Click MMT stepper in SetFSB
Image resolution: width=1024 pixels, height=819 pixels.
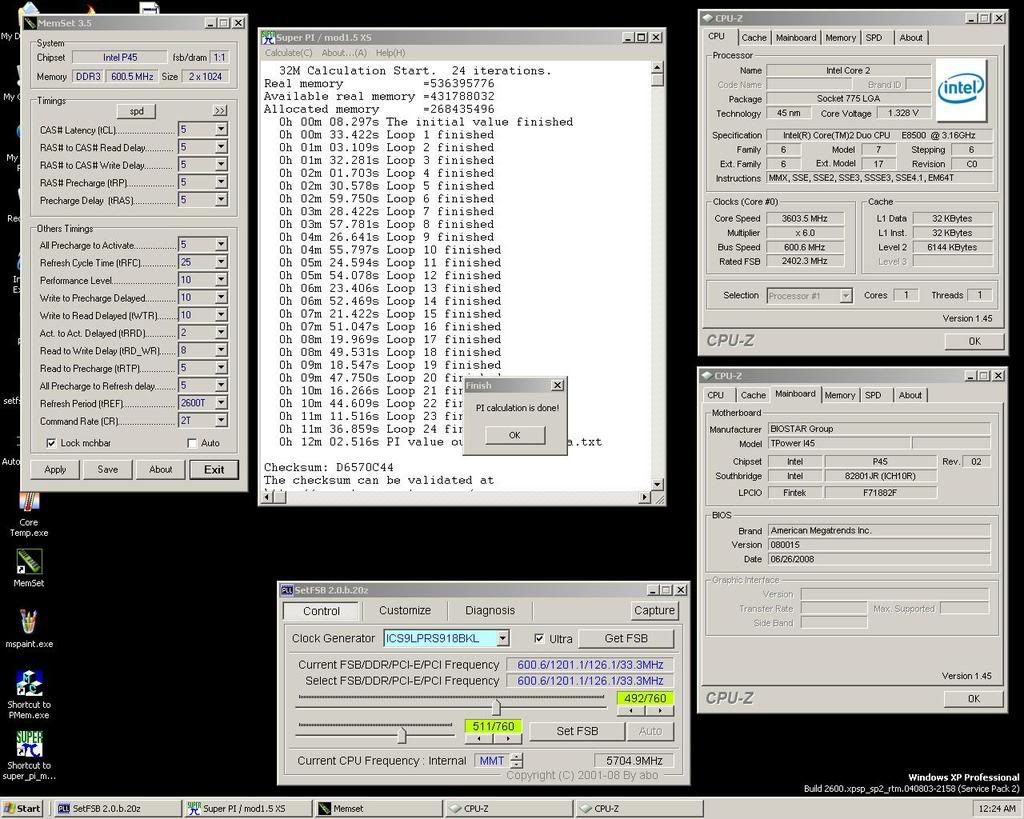pos(517,760)
